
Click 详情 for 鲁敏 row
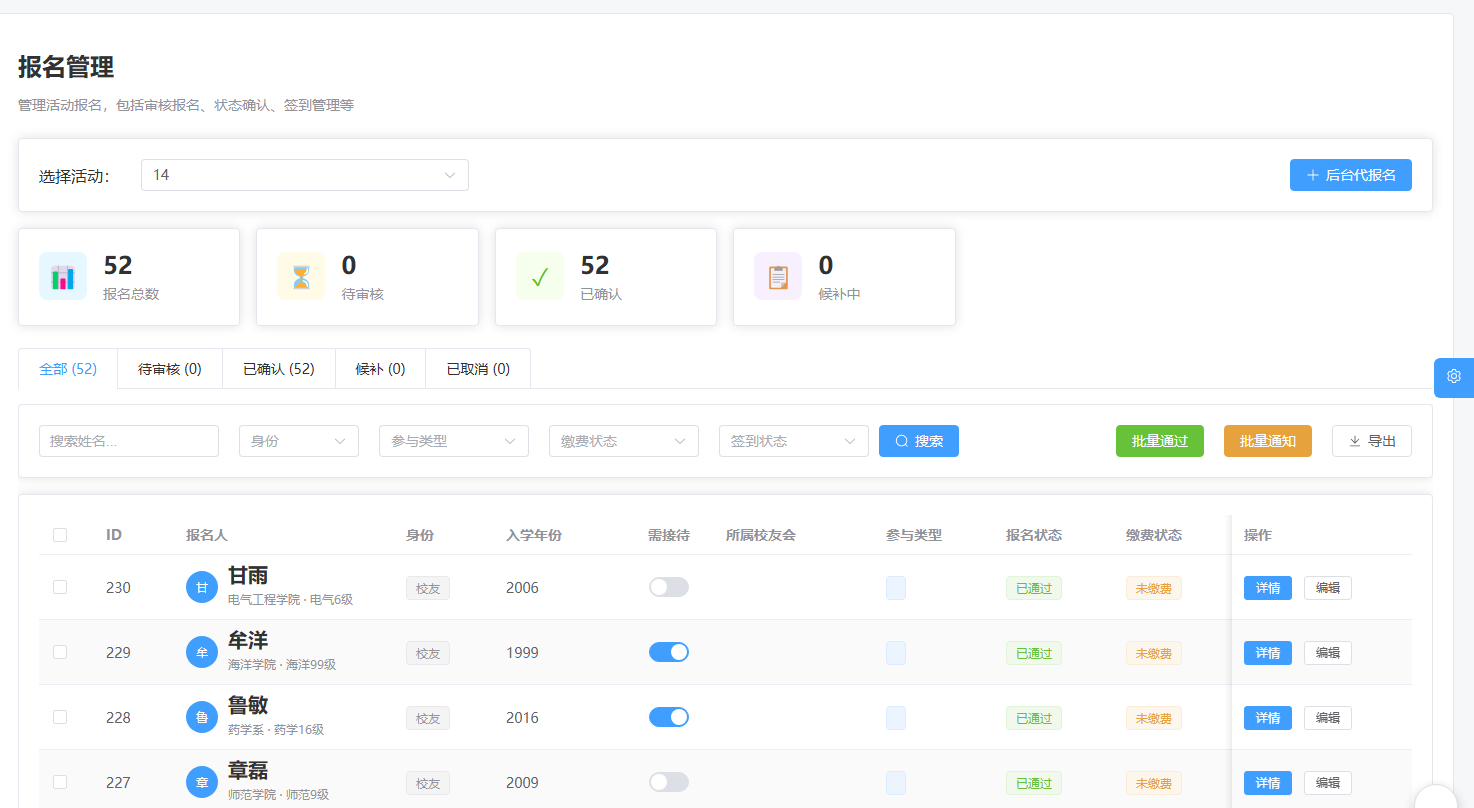1268,718
